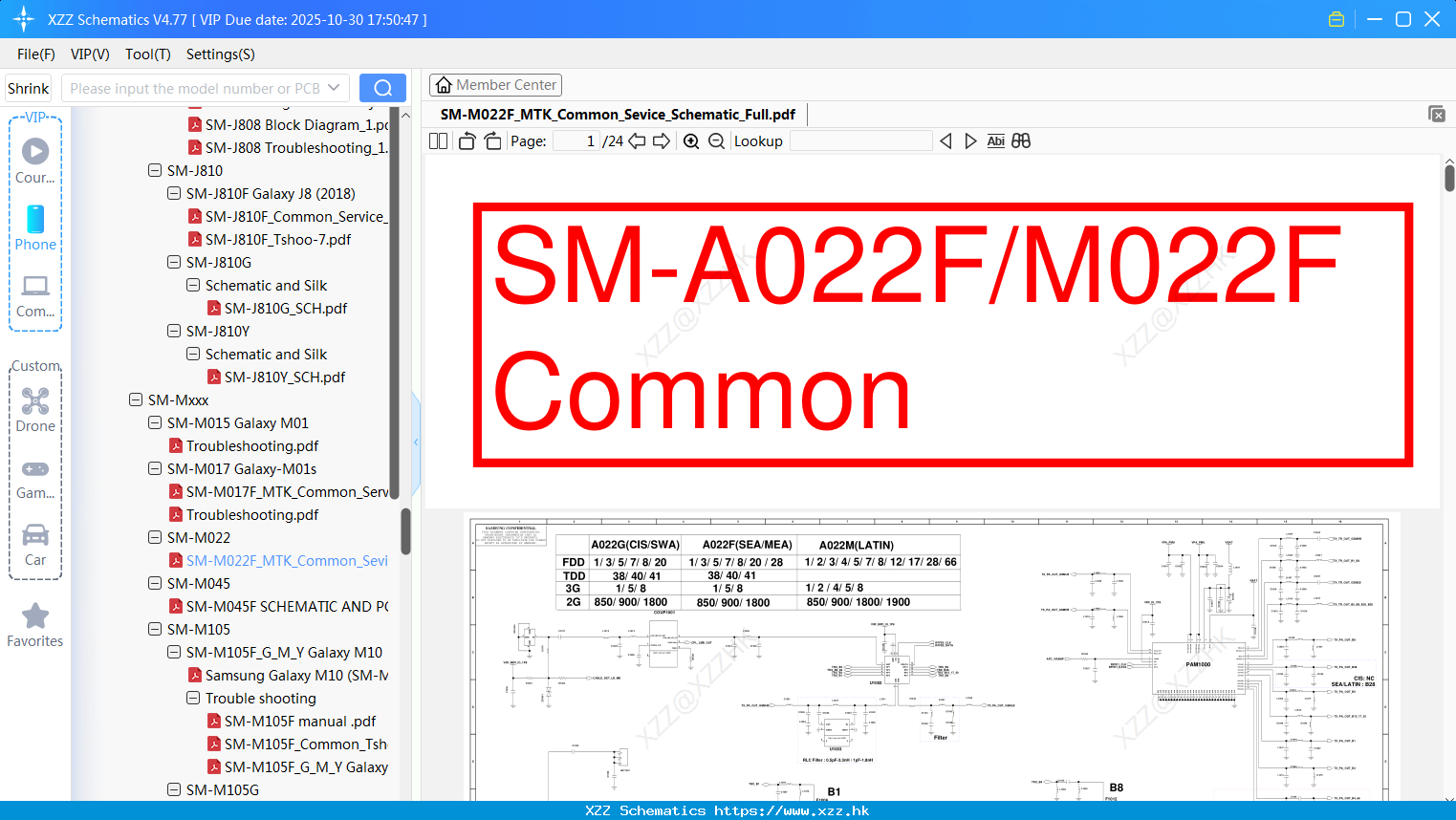The height and width of the screenshot is (820, 1456).
Task: Collapse the SM-M045 tree node
Action: click(x=155, y=583)
